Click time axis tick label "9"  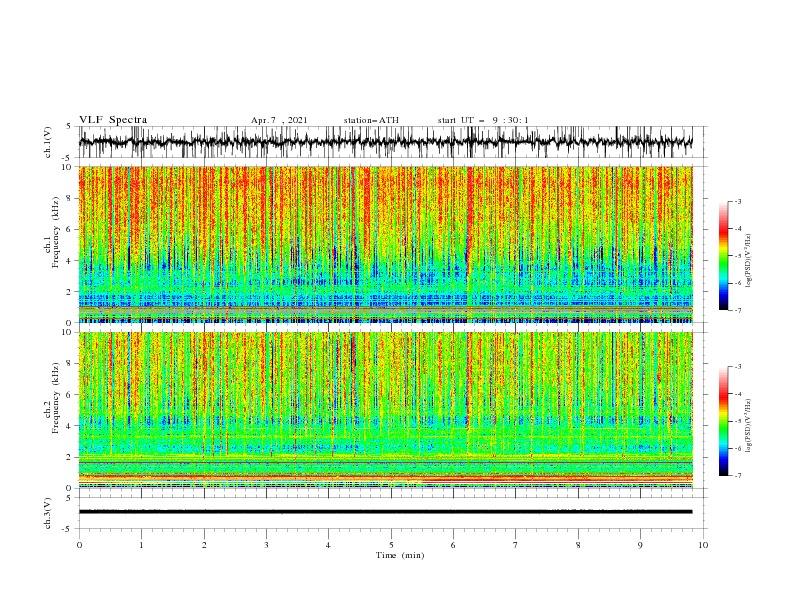coord(640,545)
